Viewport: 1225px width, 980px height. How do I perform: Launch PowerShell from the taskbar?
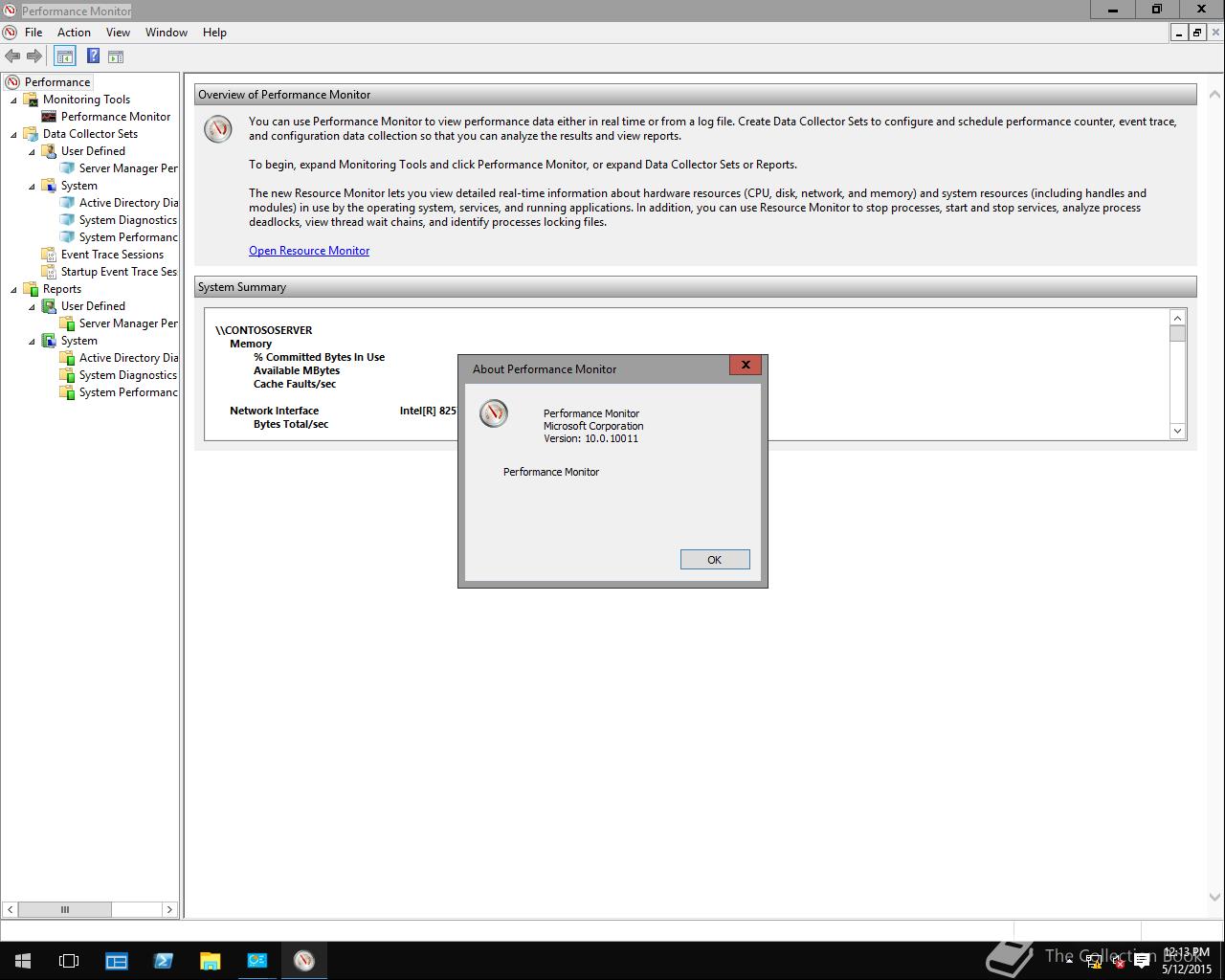point(163,961)
